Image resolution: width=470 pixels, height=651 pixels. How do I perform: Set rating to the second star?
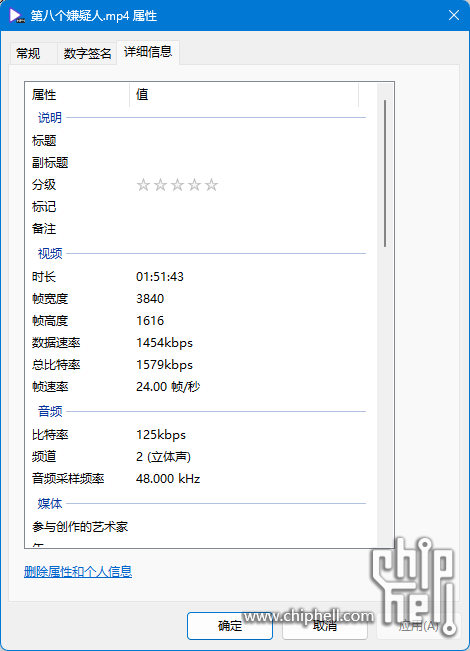[x=160, y=185]
